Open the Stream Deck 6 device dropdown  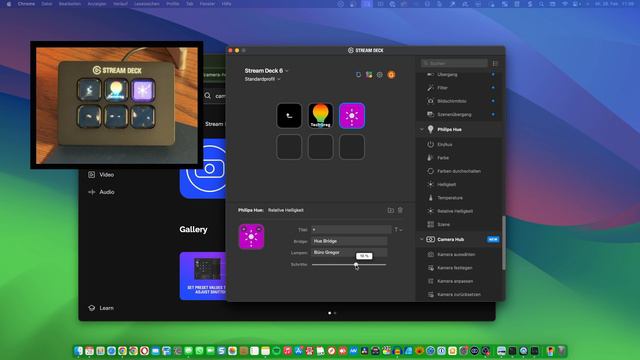tap(267, 71)
